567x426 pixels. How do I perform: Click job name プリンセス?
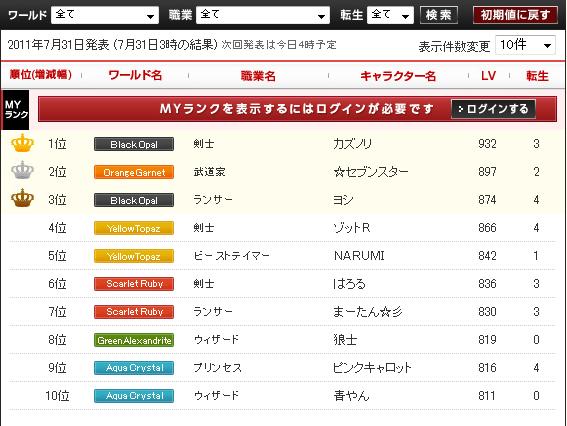pos(217,367)
